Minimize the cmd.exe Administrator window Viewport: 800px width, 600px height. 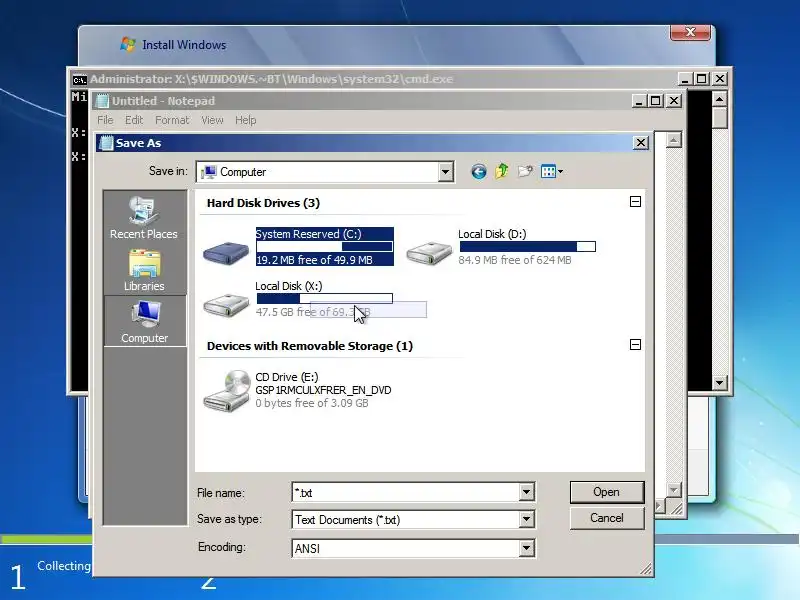(685, 79)
